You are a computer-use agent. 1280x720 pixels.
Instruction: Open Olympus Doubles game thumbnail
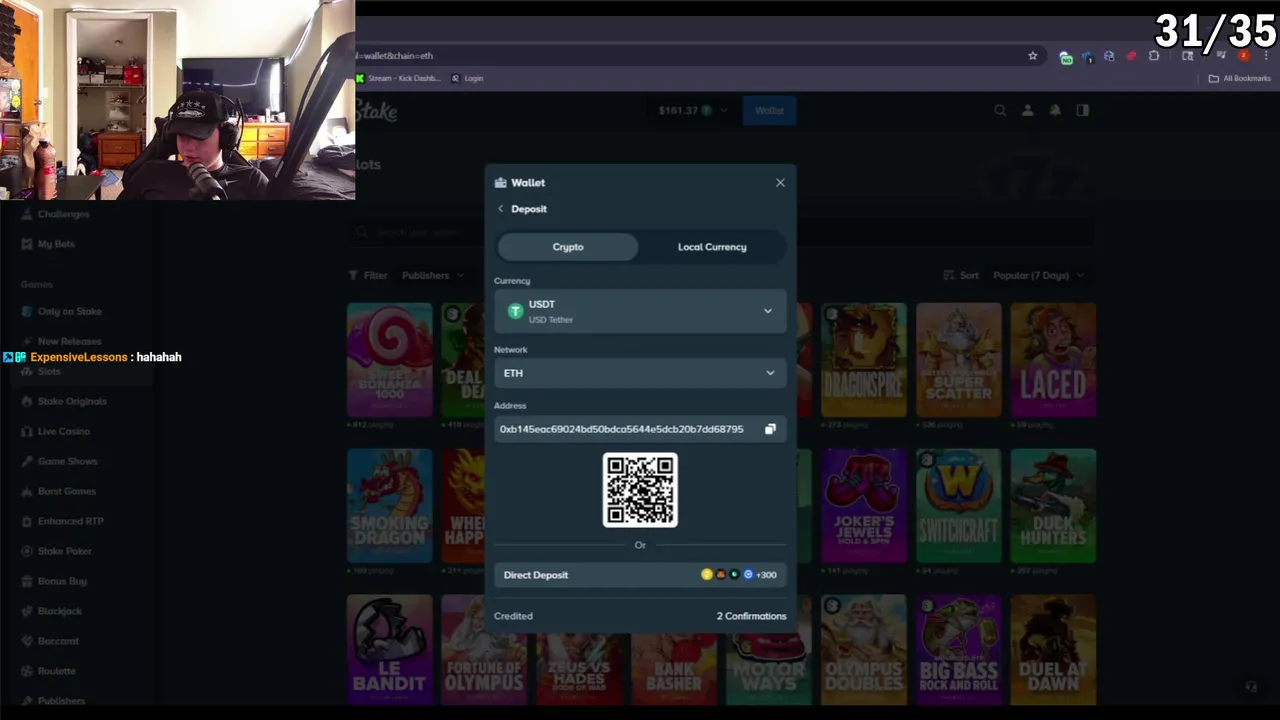click(x=864, y=650)
